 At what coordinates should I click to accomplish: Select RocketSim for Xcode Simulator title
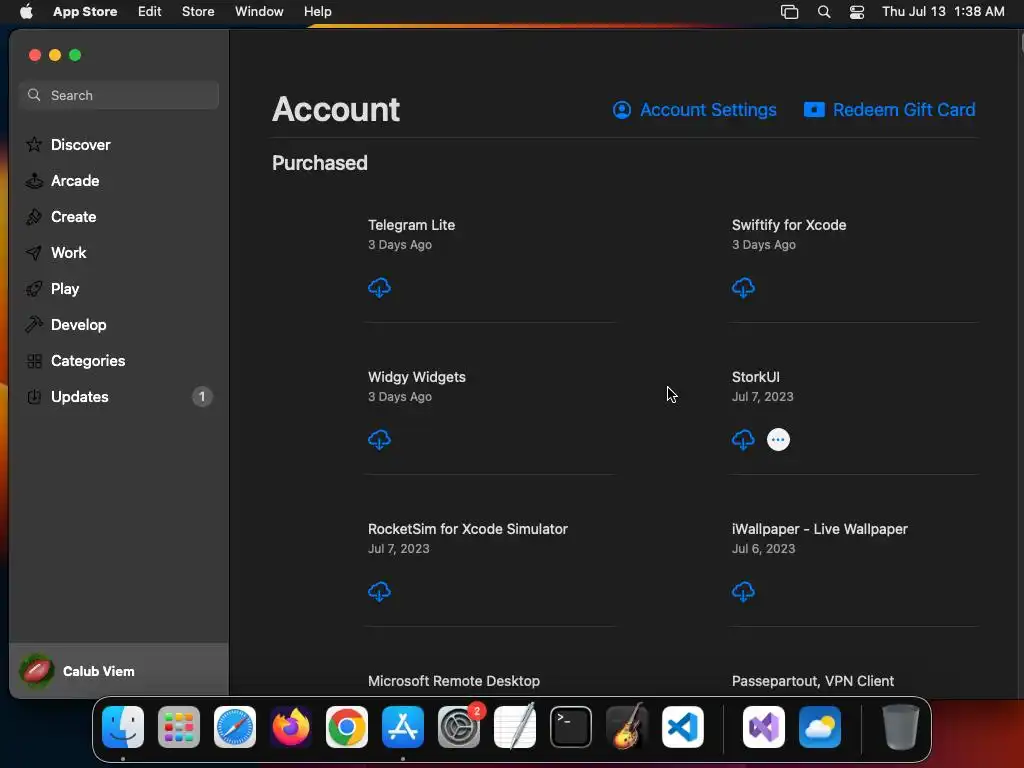[x=468, y=529]
